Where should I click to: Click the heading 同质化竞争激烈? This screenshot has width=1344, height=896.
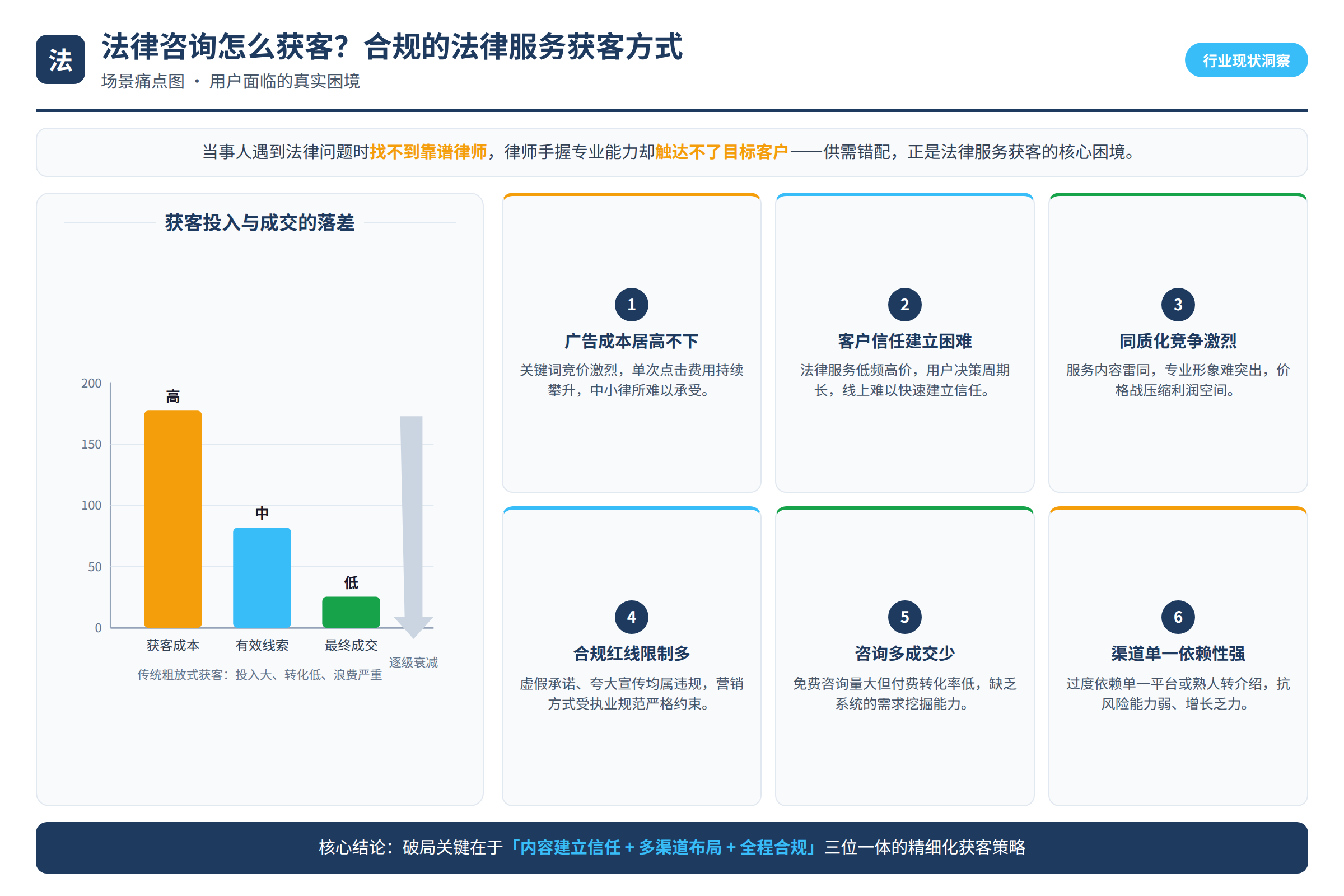click(1178, 341)
